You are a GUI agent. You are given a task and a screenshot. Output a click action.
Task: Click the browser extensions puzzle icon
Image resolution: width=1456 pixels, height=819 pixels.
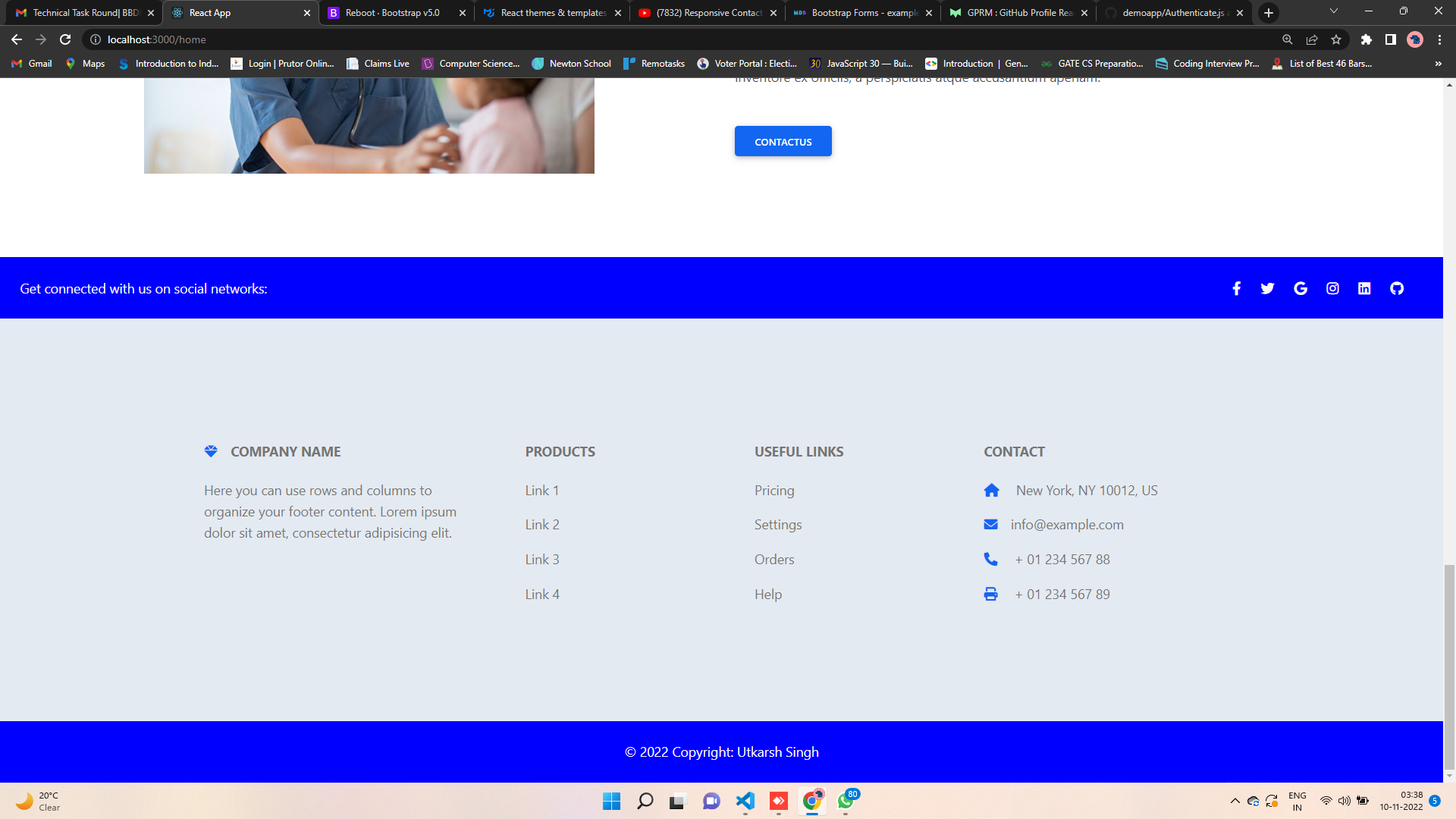coord(1367,39)
